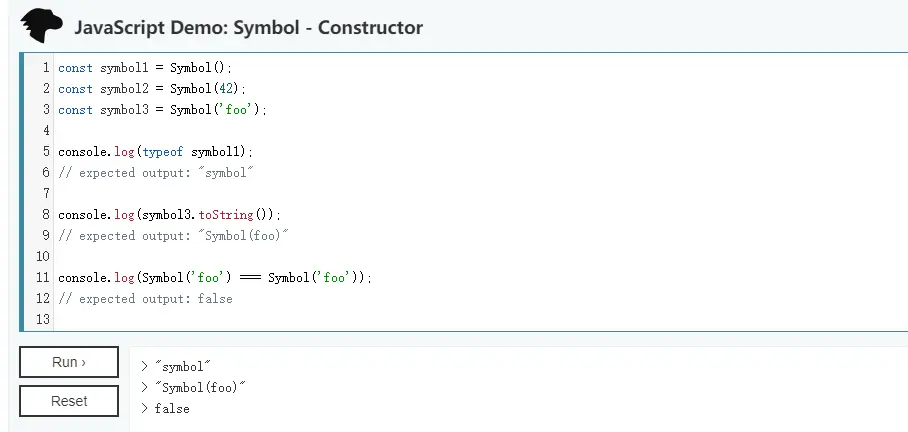Click the toString method call on line 8
Viewport: 908px width, 432px height.
pyautogui.click(x=226, y=215)
